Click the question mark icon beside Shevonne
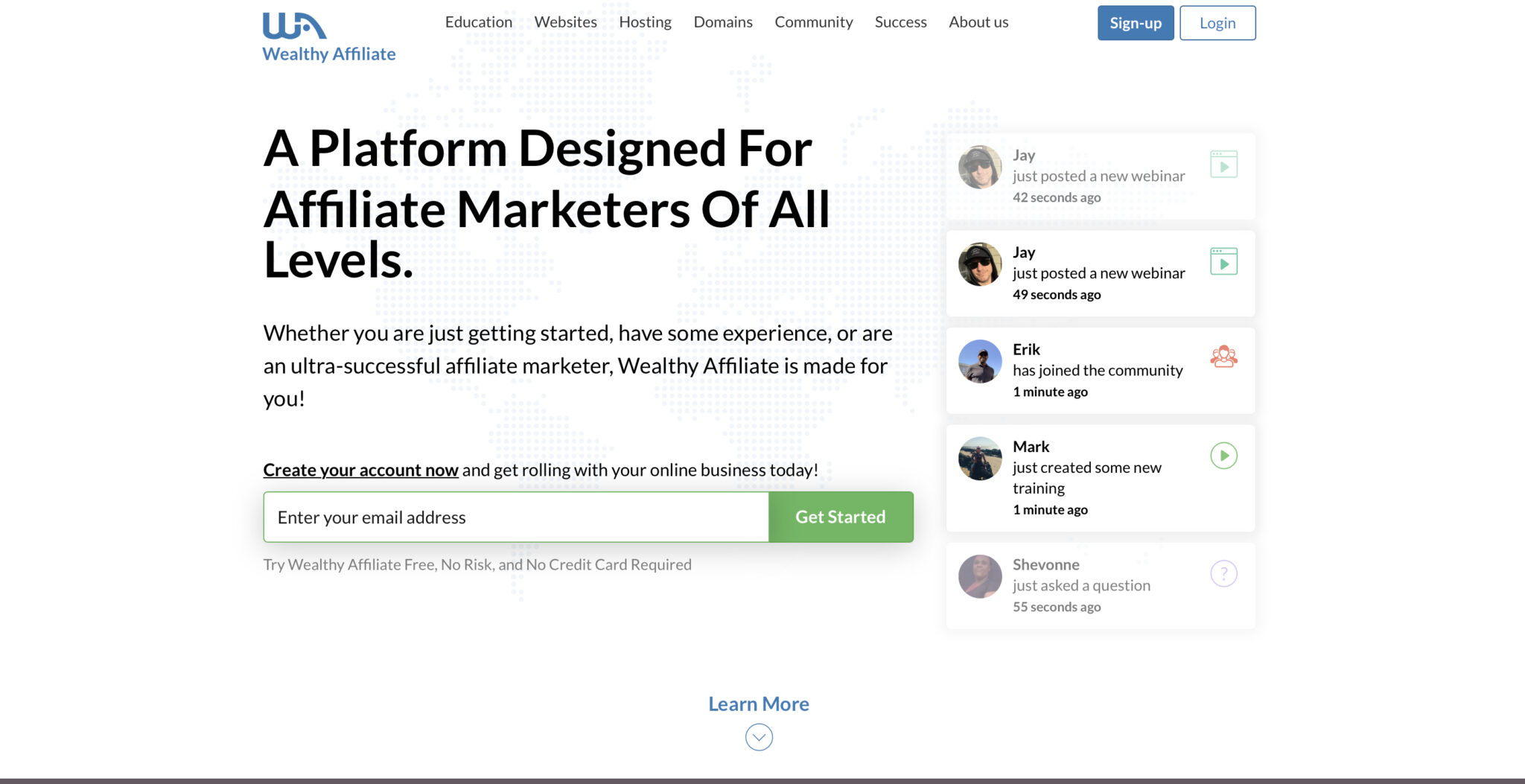Screen dimensions: 1525x784 [1223, 573]
